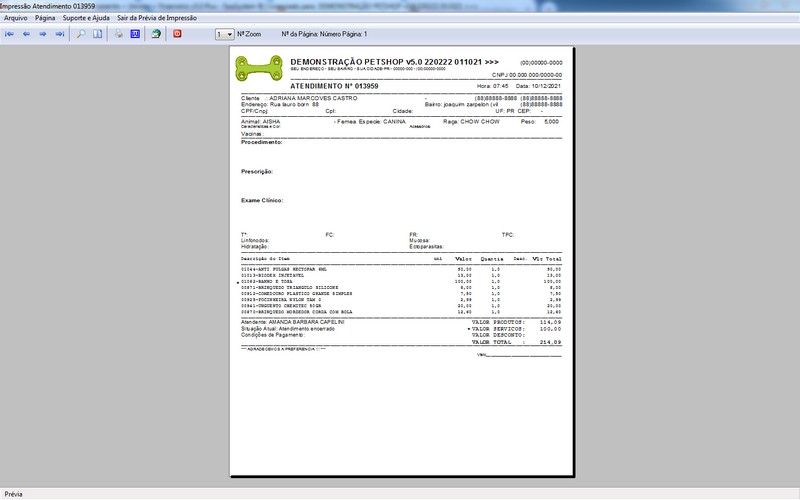Click item UNGUENTO CHEMITEC 50GR row
This screenshot has height=500, width=800.
[401, 306]
